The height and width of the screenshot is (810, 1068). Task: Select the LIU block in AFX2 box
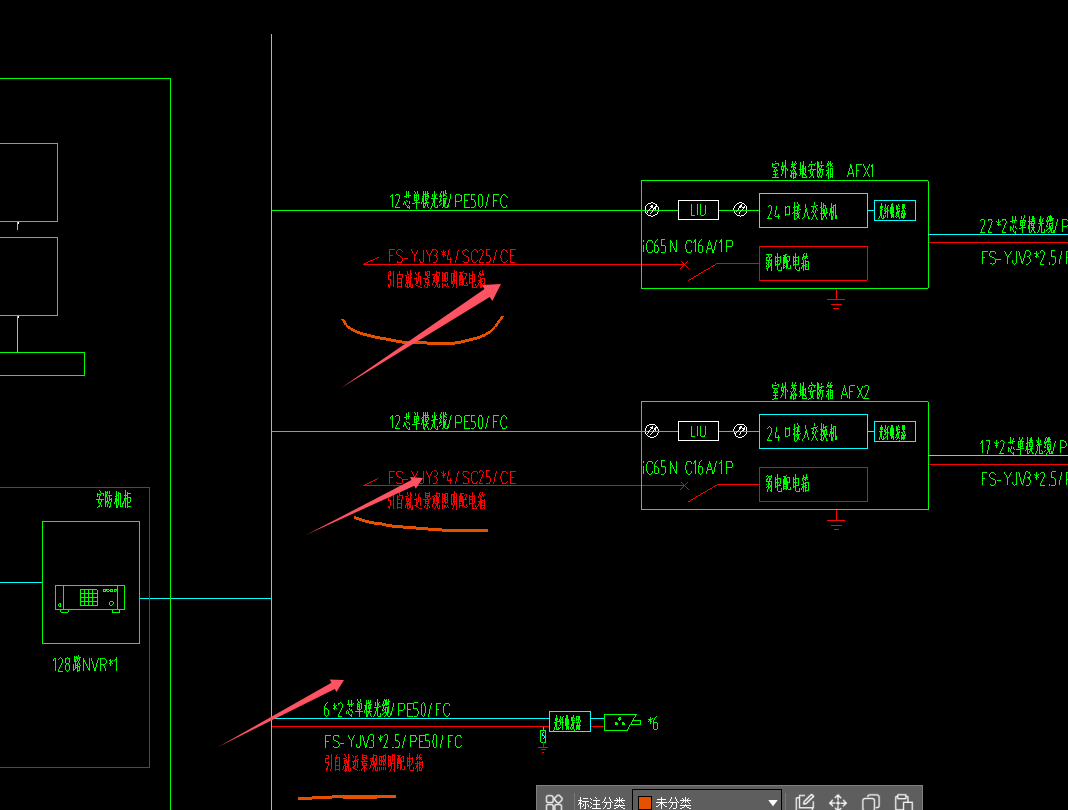[x=698, y=431]
